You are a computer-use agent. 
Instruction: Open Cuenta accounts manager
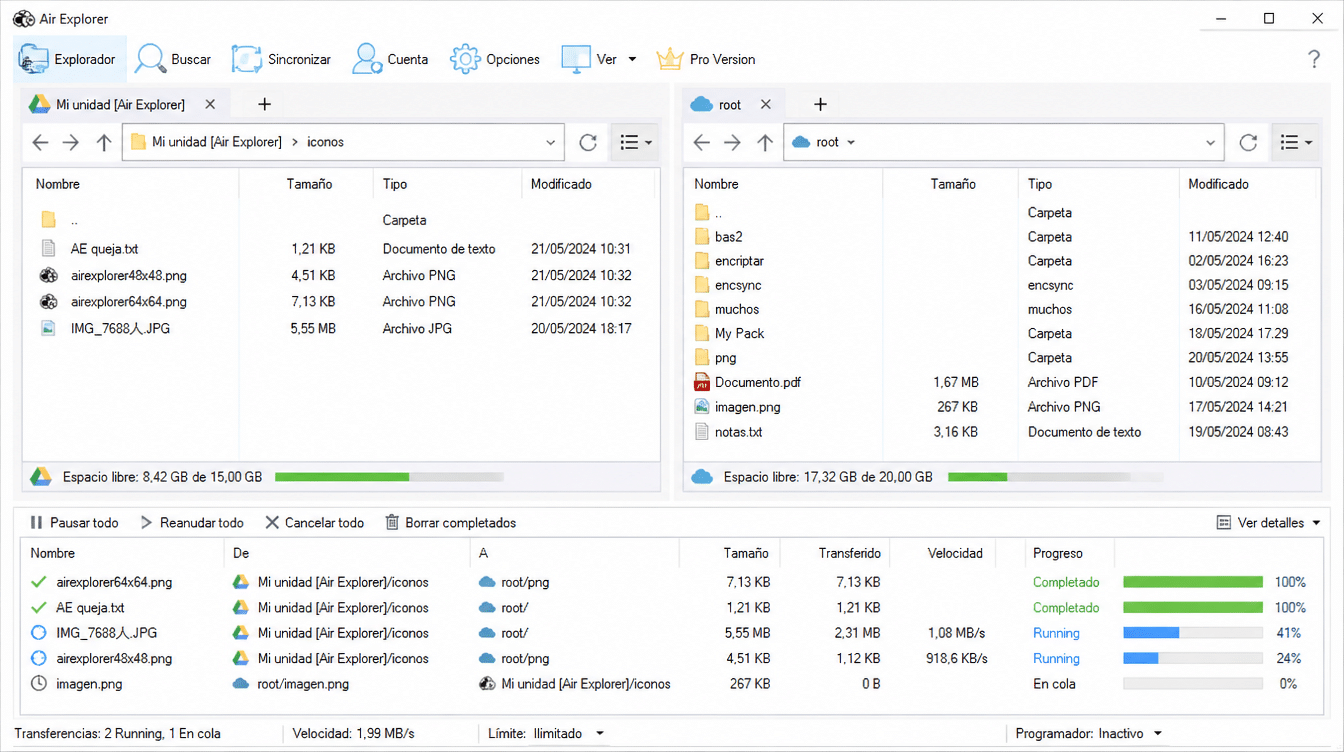pos(390,59)
